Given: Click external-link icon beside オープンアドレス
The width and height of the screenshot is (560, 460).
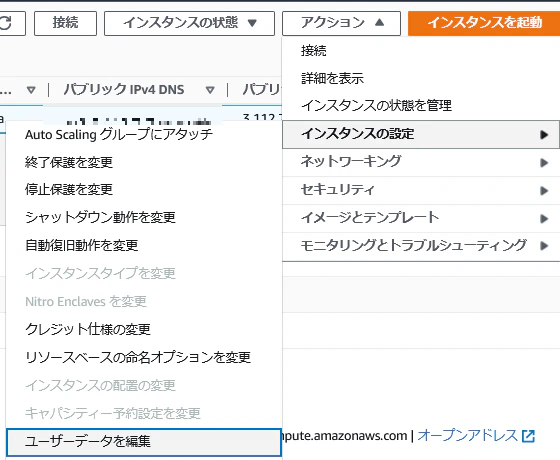Looking at the screenshot, I should (x=528, y=436).
